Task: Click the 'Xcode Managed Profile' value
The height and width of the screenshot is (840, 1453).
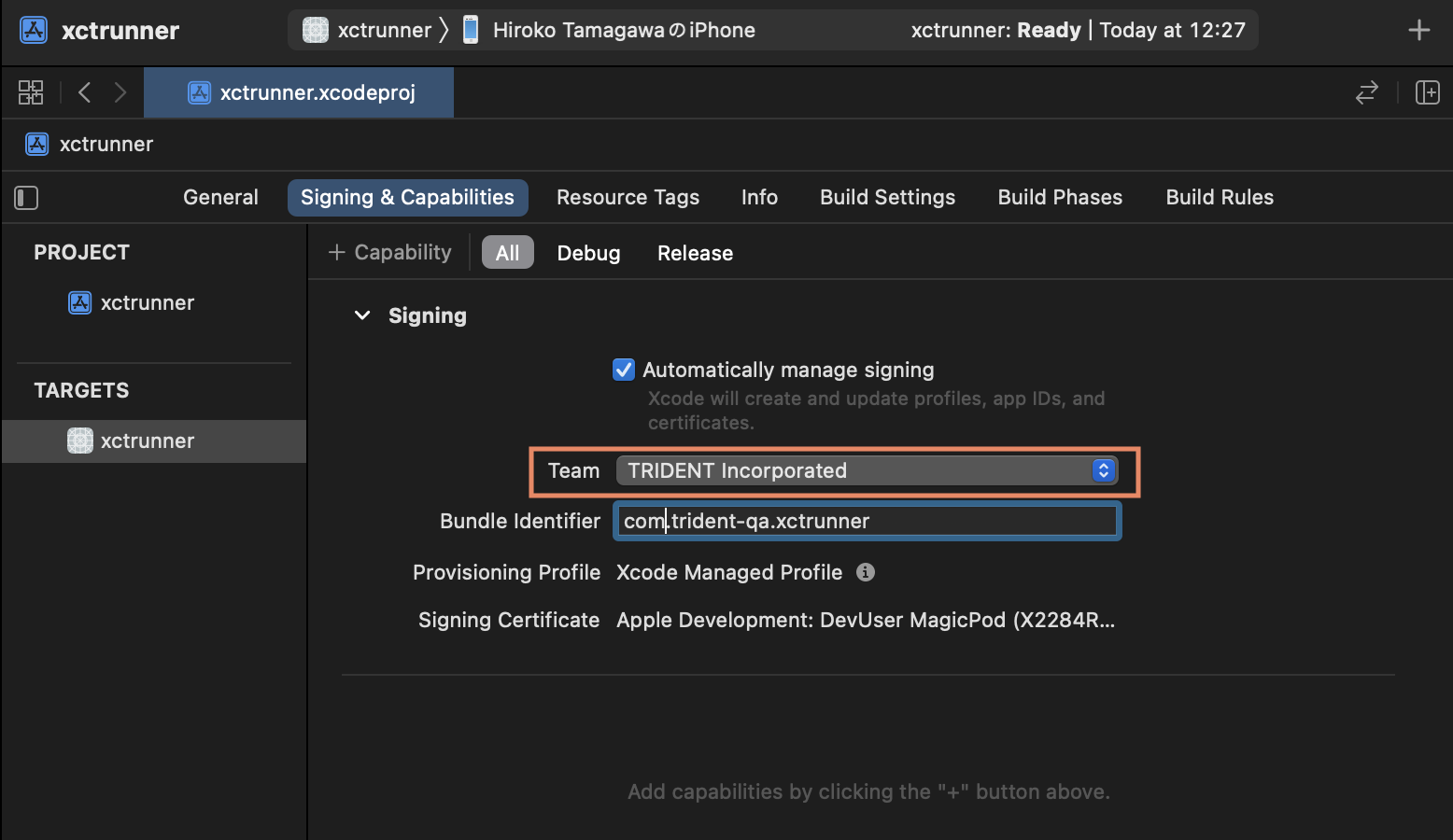Action: (729, 572)
